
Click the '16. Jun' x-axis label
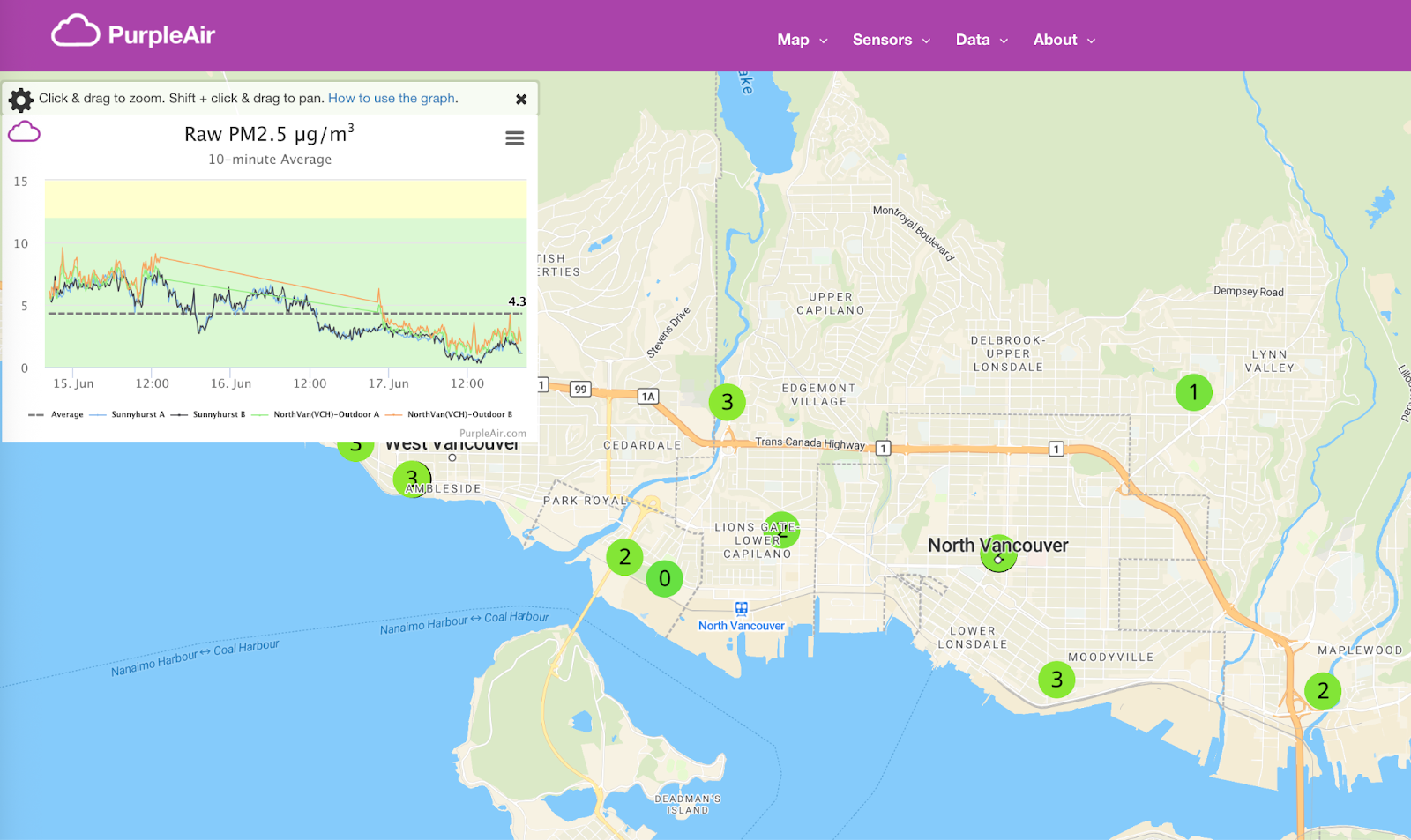pyautogui.click(x=231, y=383)
